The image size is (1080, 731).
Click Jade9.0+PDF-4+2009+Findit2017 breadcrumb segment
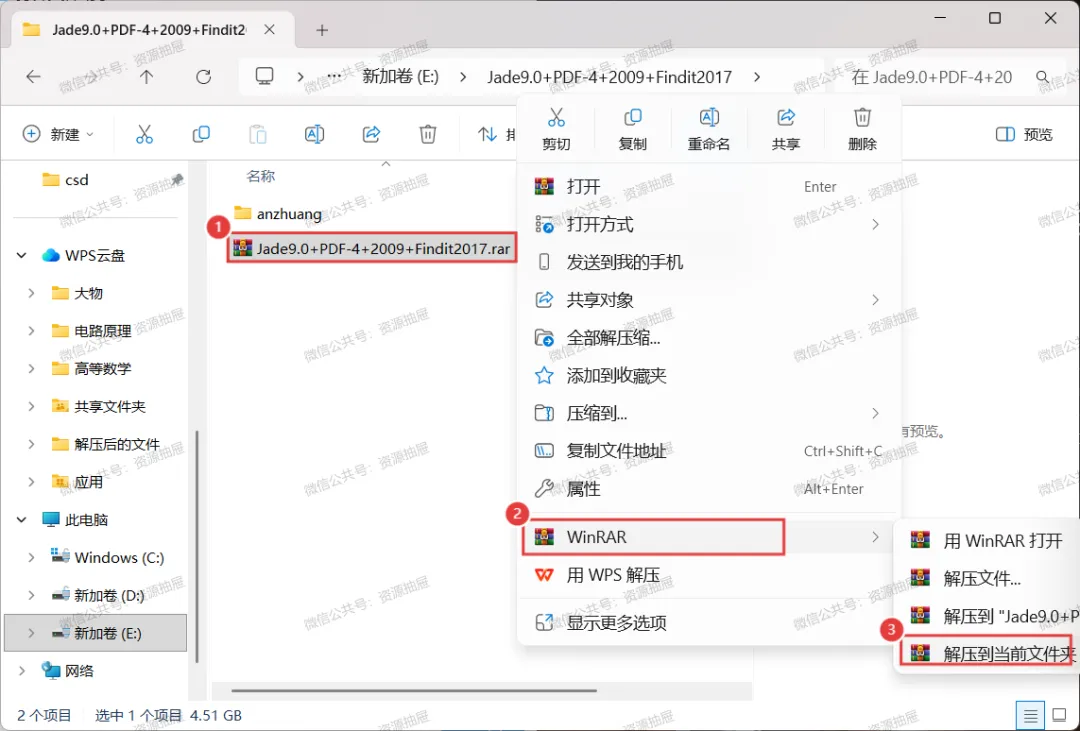tap(610, 76)
